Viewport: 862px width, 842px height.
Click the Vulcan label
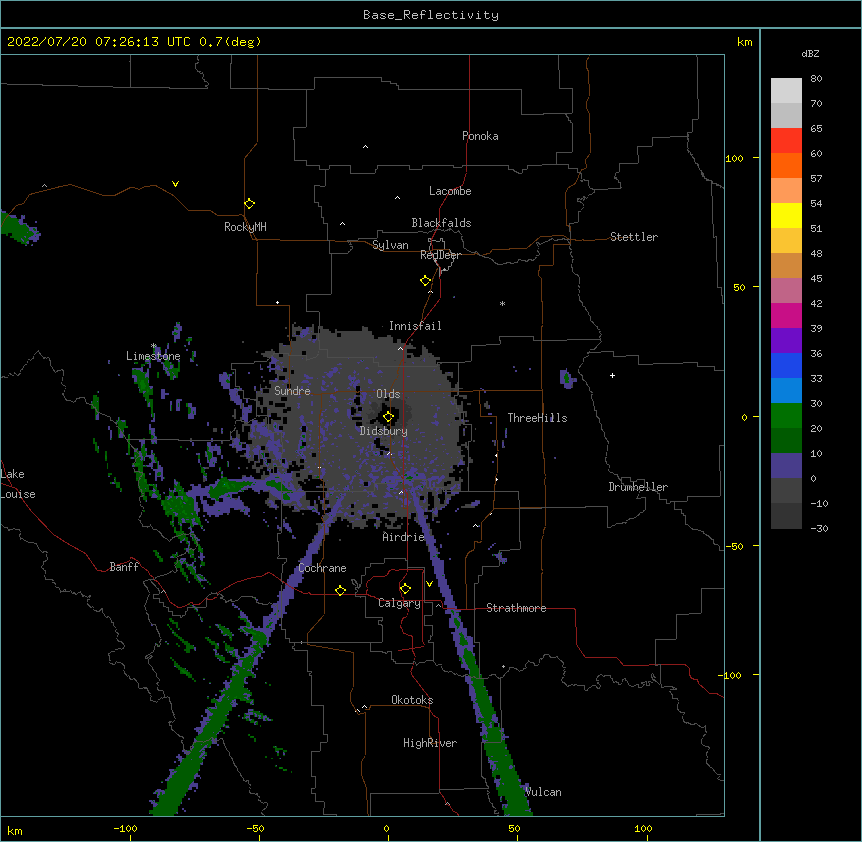pyautogui.click(x=543, y=792)
